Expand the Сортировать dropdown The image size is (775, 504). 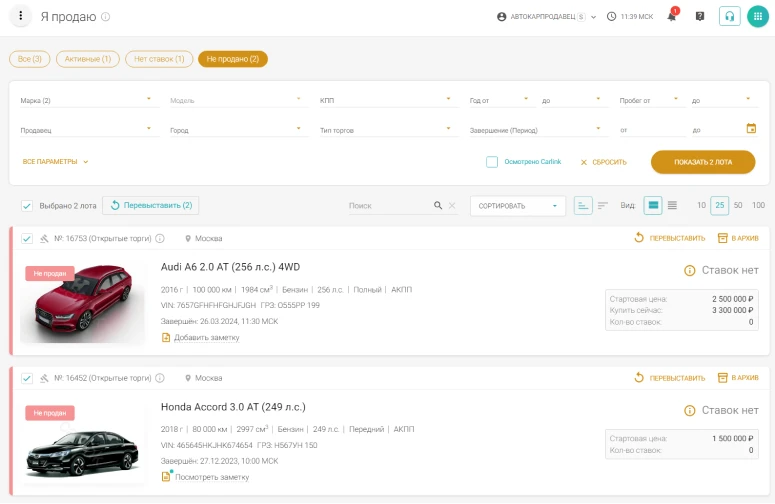(517, 205)
